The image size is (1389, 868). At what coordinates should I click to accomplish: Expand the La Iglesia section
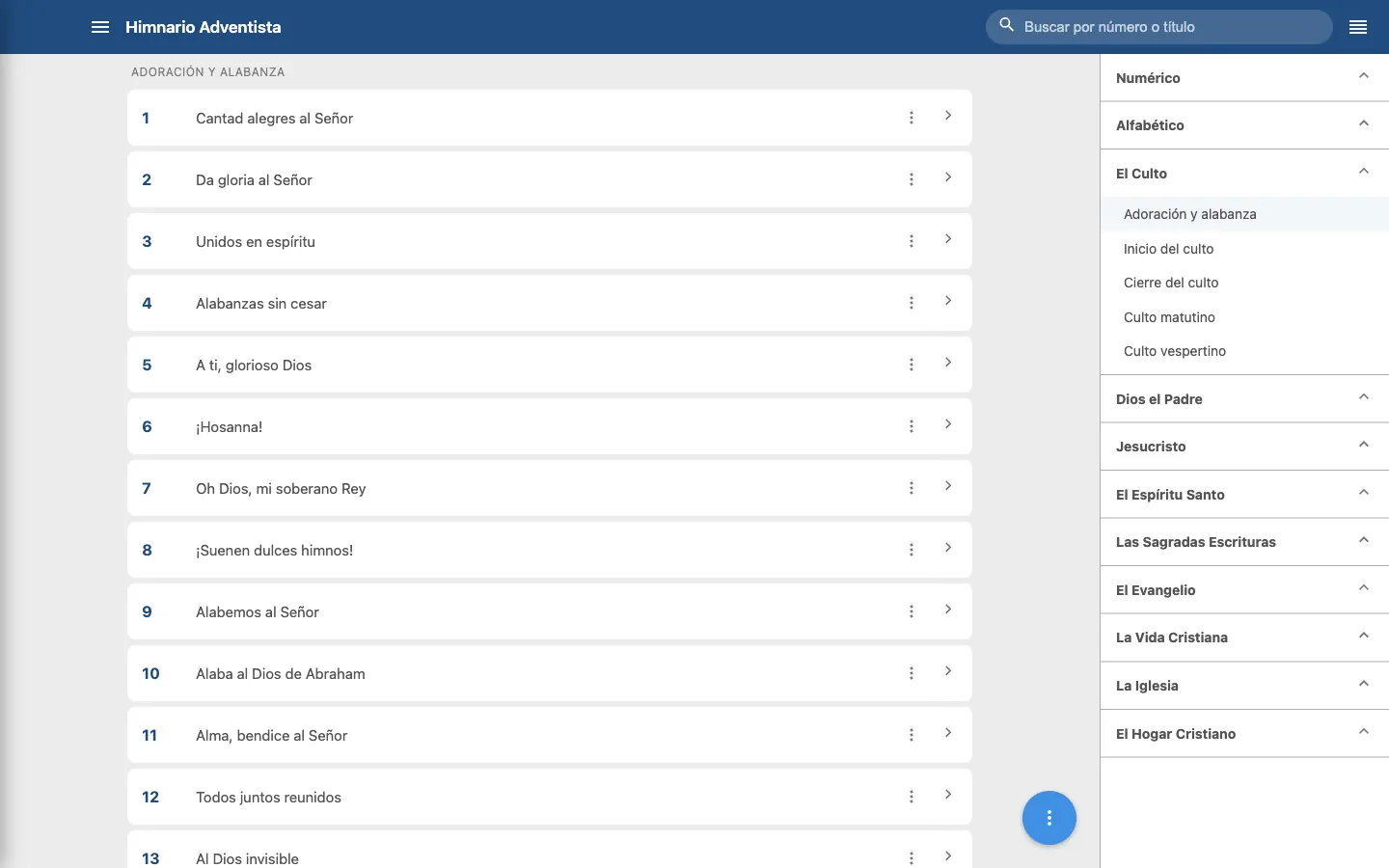coord(1244,686)
